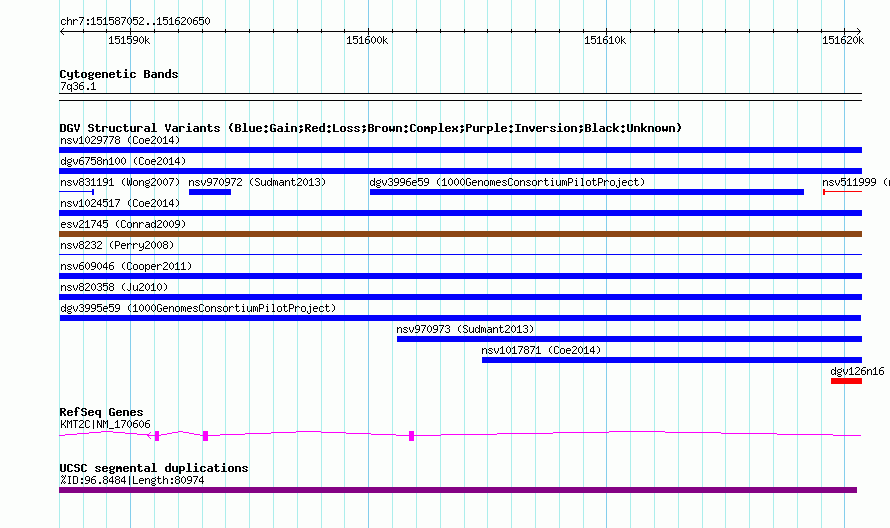890x528 pixels.
Task: Click the nsv970972 (Sudmant2013) label
Action: [257, 182]
